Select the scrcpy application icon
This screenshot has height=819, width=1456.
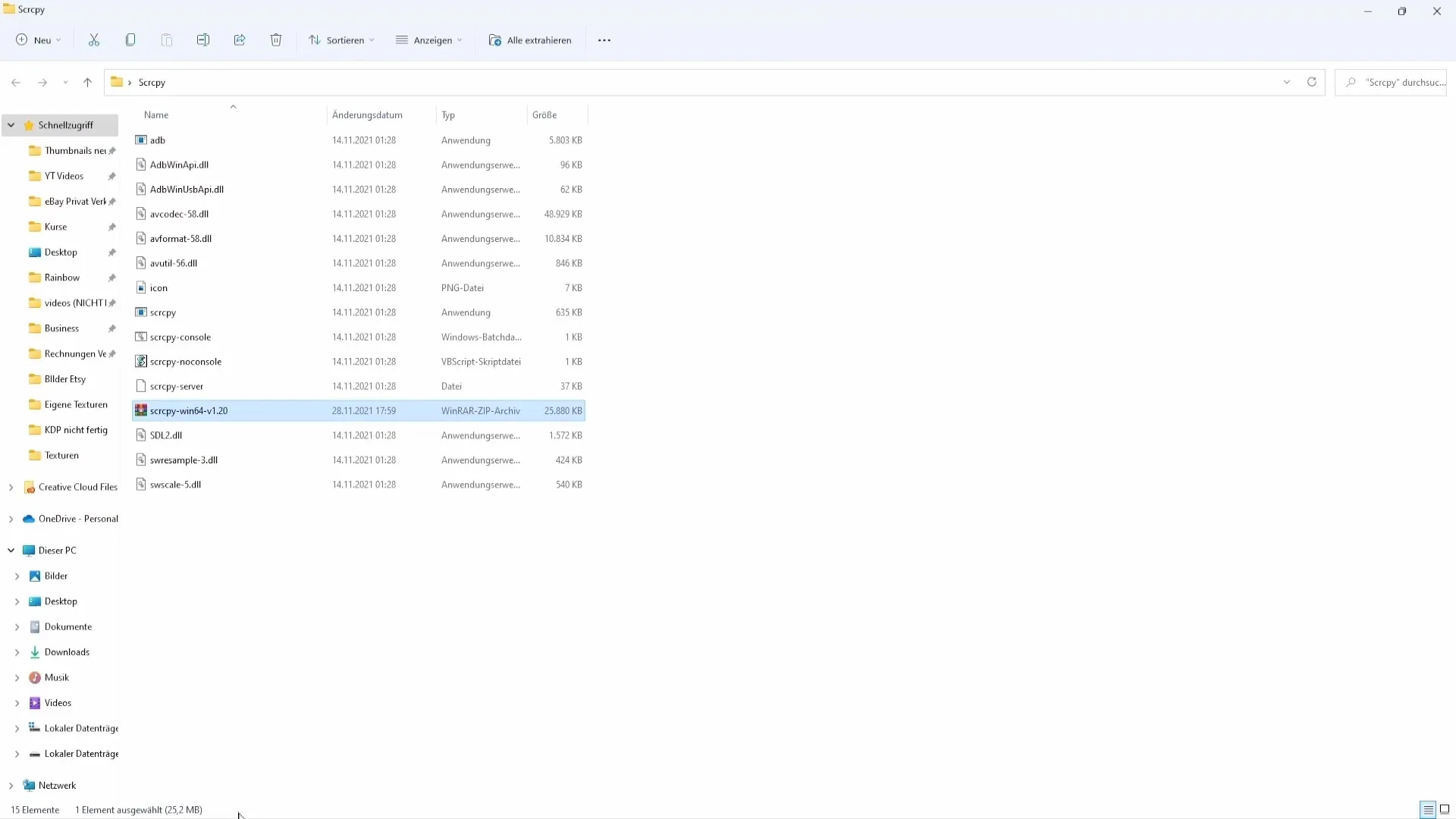pos(141,312)
